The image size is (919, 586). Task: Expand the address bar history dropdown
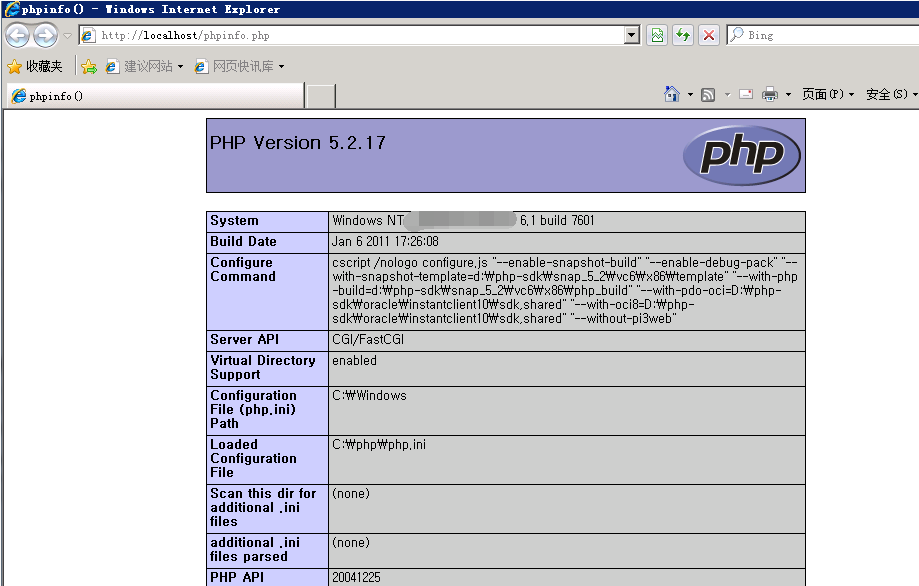tap(631, 35)
